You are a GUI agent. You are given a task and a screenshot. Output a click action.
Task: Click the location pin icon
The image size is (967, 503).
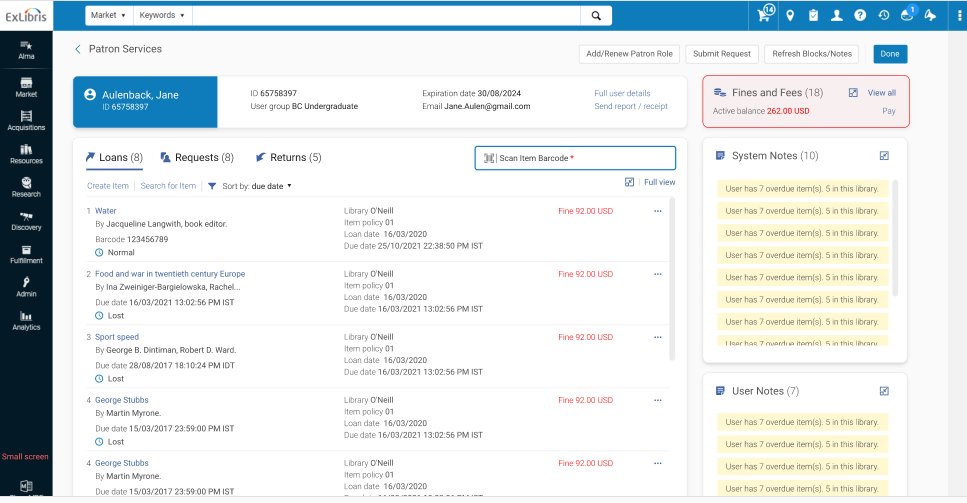tap(790, 16)
